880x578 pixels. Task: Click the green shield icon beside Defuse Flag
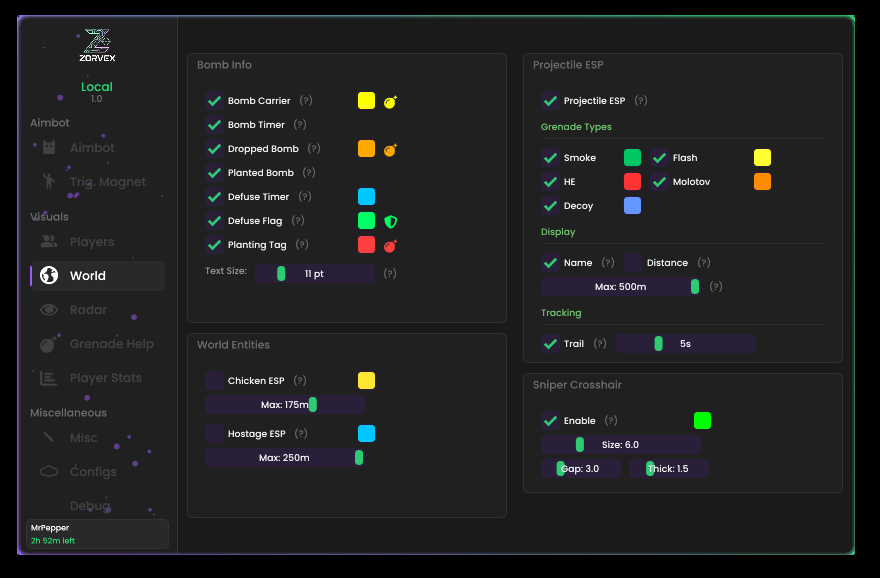391,221
